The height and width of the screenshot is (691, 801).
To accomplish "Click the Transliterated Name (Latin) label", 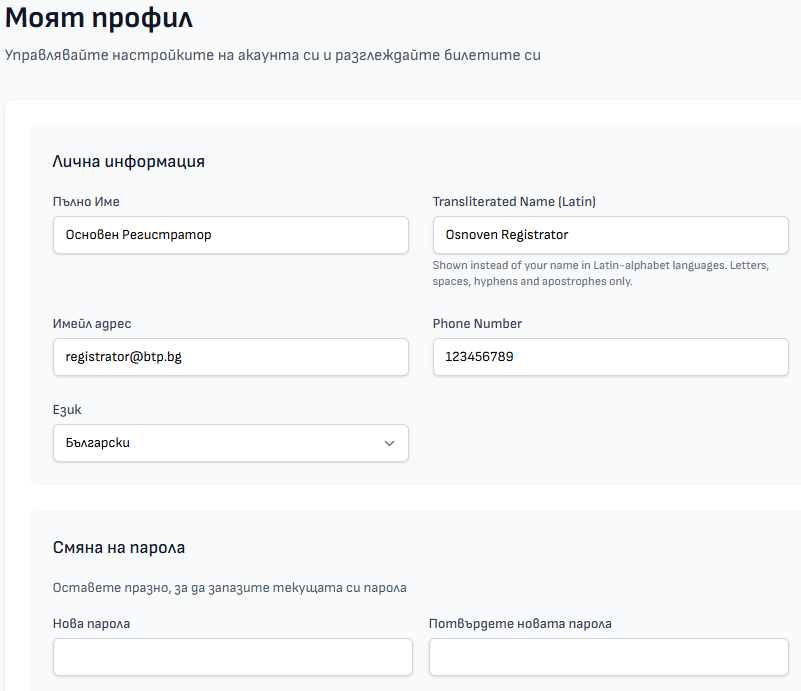I will (514, 202).
